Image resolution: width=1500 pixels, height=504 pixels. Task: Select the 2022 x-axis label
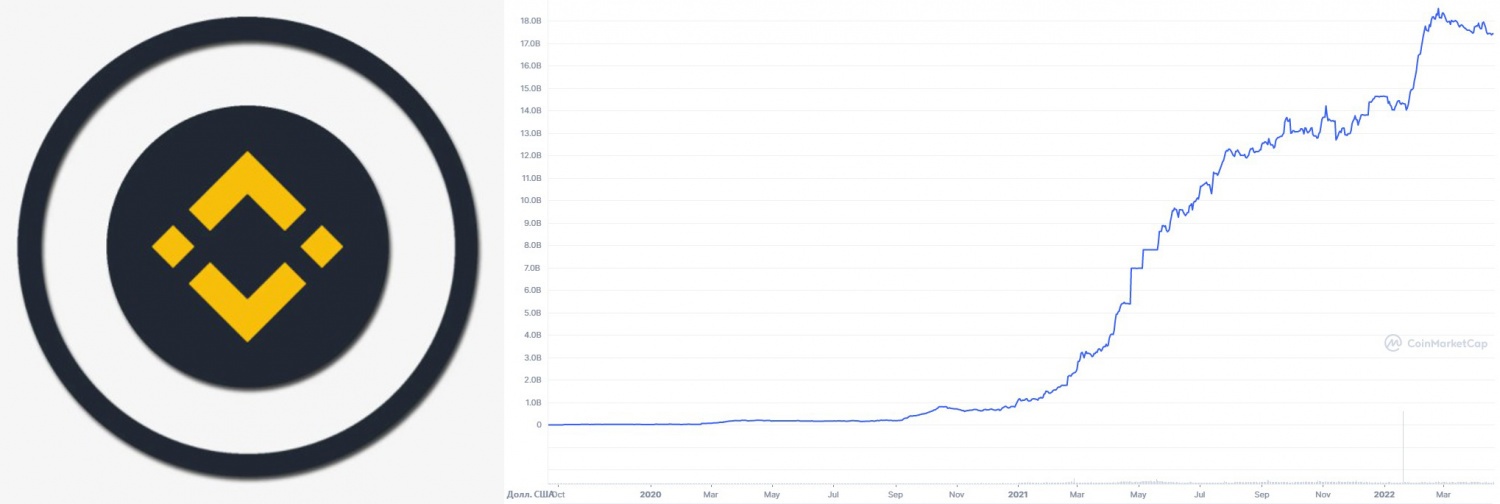pyautogui.click(x=1385, y=494)
